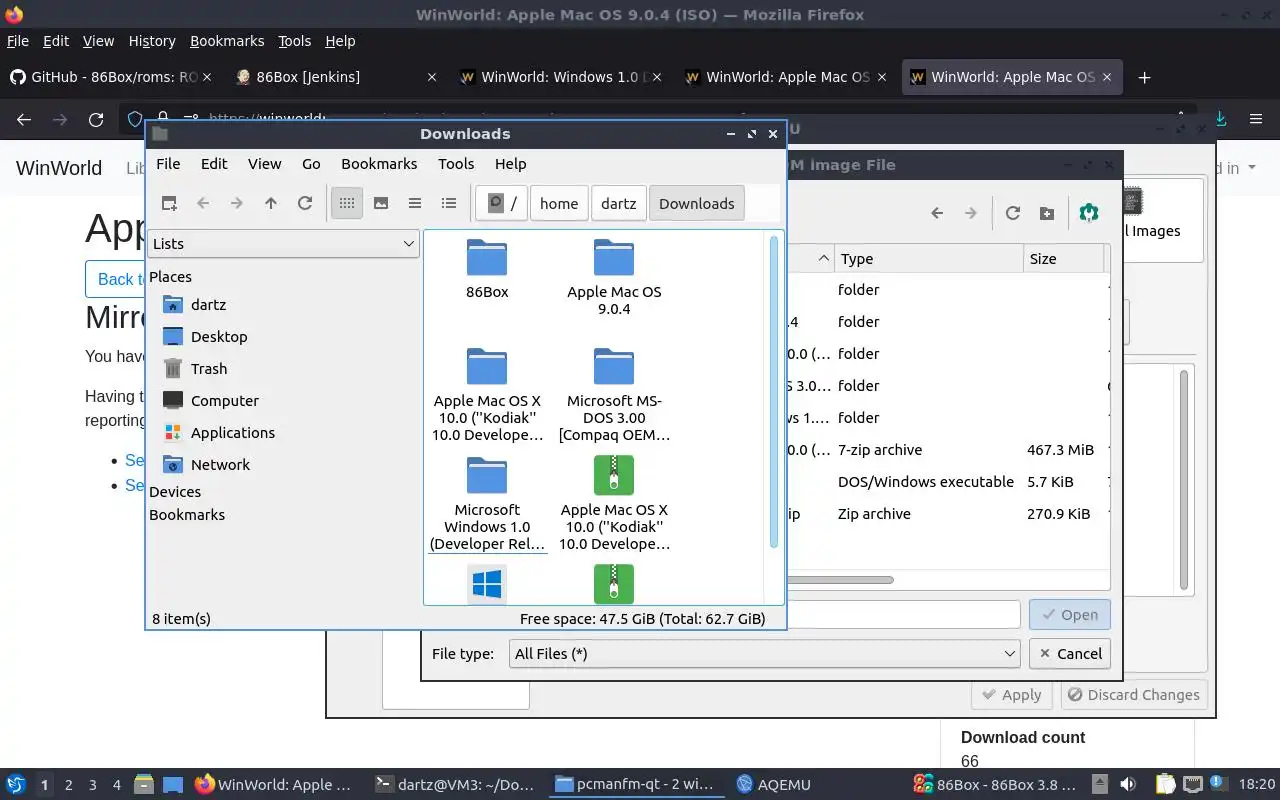Image resolution: width=1280 pixels, height=800 pixels.
Task: Reload the Firefox page
Action: coord(96,119)
